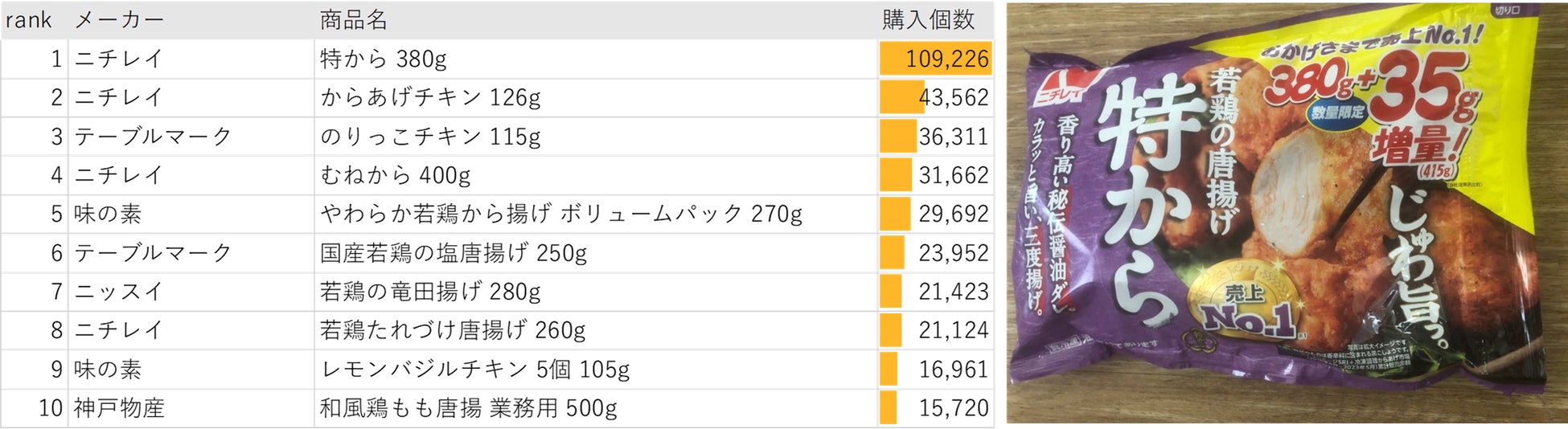
Task: Click purchase count 15,720 cell
Action: [x=954, y=408]
